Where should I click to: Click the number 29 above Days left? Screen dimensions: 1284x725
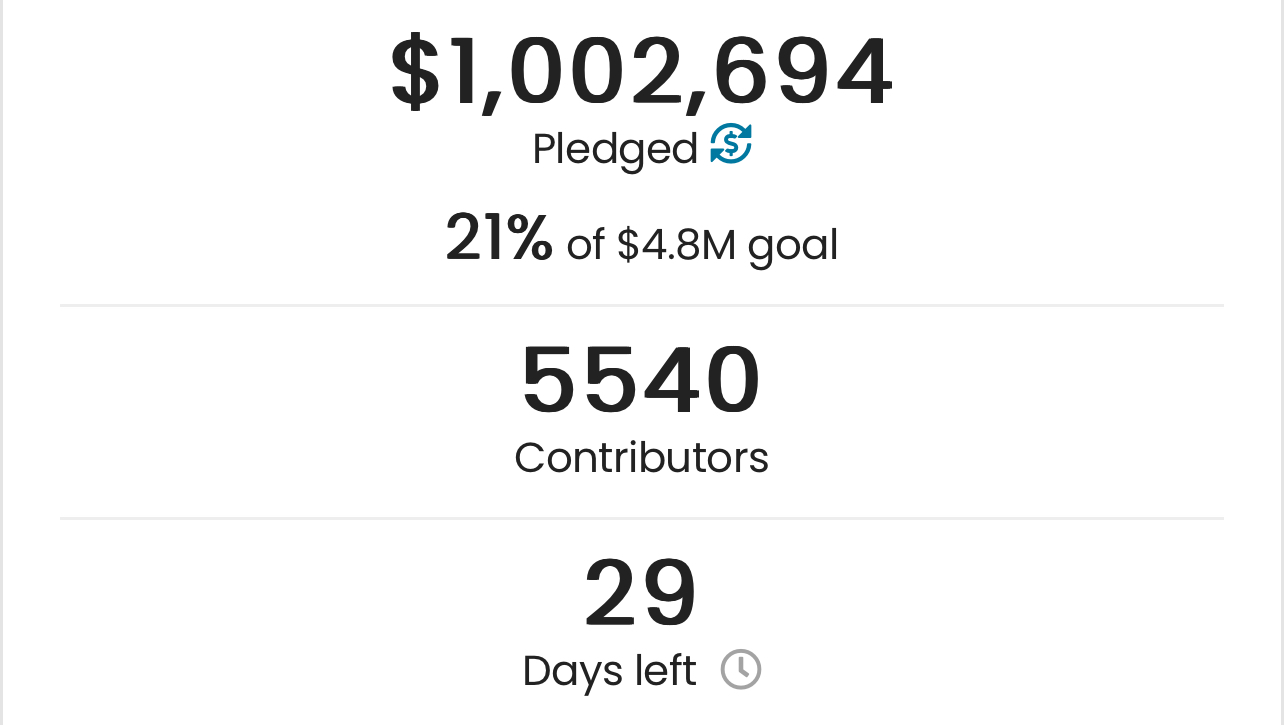(x=640, y=594)
